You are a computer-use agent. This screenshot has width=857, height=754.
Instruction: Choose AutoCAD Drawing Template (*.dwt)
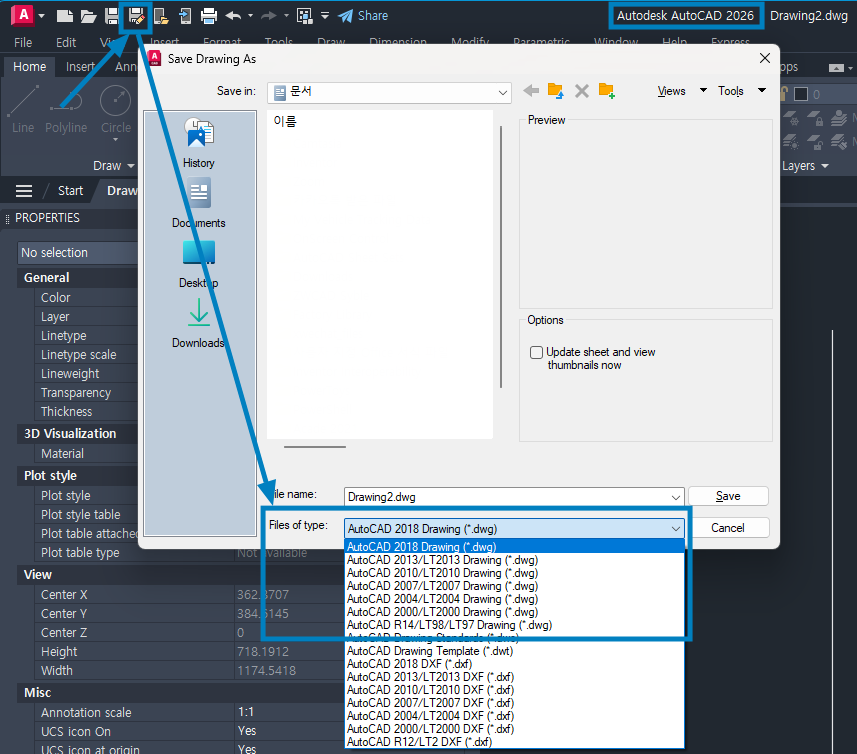pyautogui.click(x=514, y=651)
